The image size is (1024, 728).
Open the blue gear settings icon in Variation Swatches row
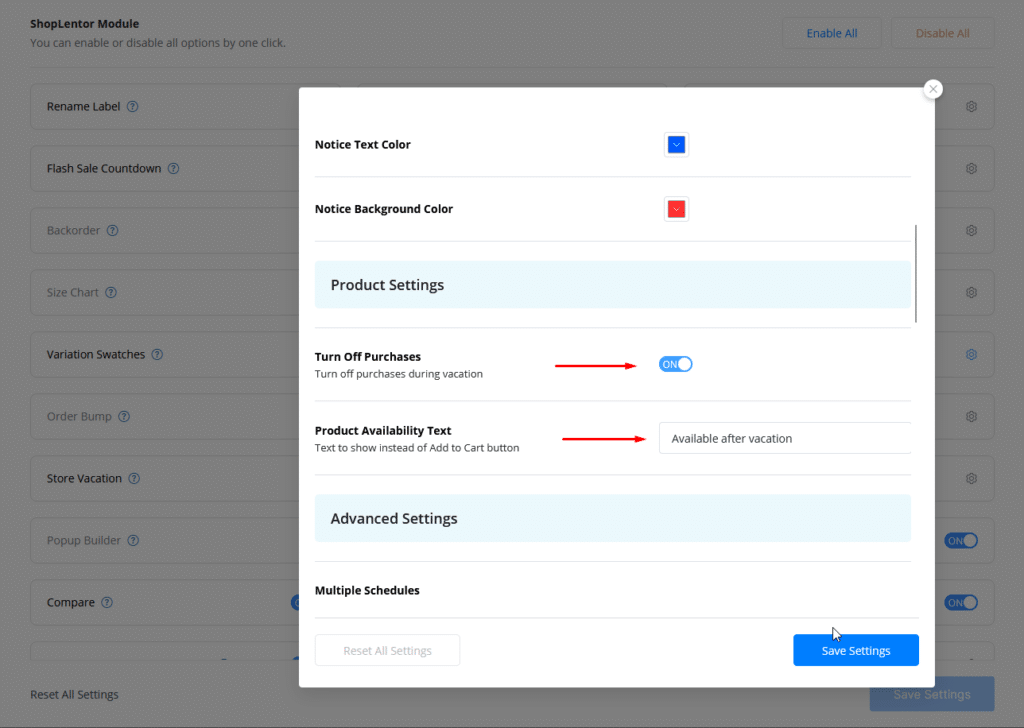pos(971,355)
